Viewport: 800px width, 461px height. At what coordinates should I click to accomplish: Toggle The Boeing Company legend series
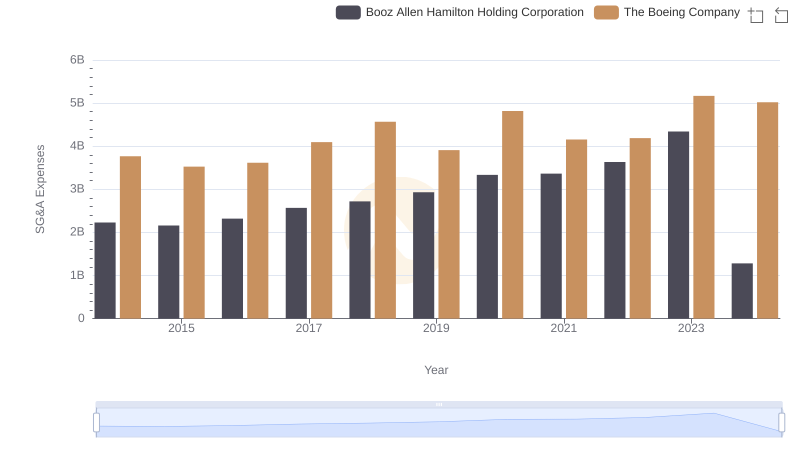click(667, 12)
